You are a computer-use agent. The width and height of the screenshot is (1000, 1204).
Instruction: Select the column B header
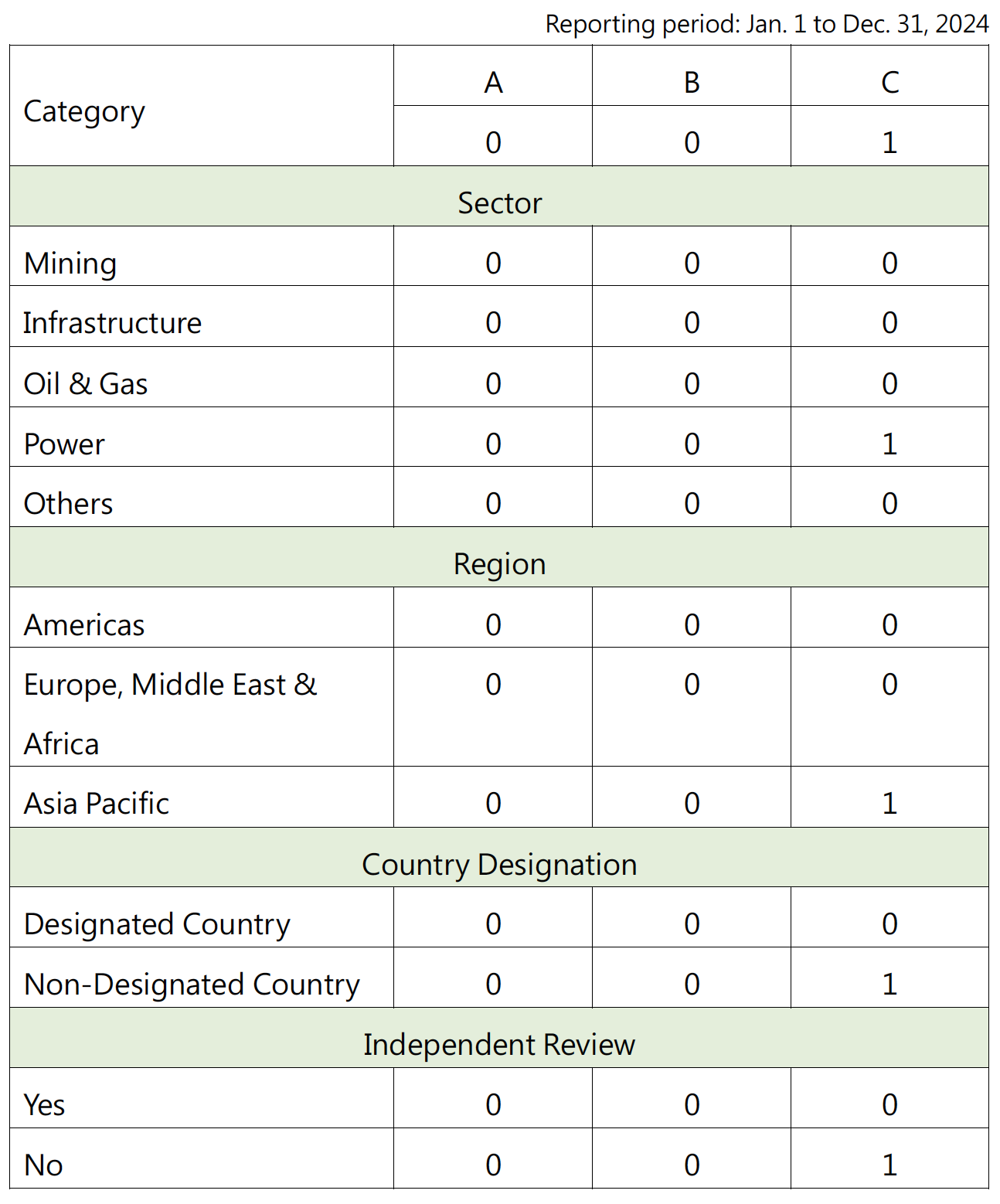tap(692, 76)
